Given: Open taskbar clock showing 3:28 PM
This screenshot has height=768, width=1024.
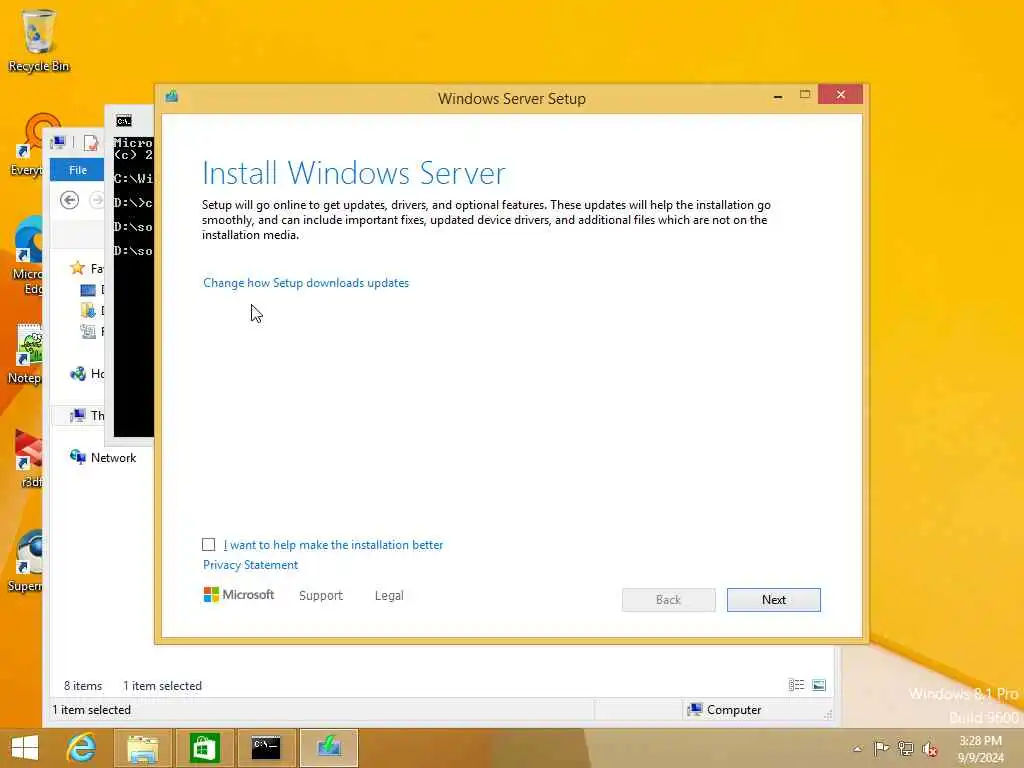Looking at the screenshot, I should pos(980,749).
